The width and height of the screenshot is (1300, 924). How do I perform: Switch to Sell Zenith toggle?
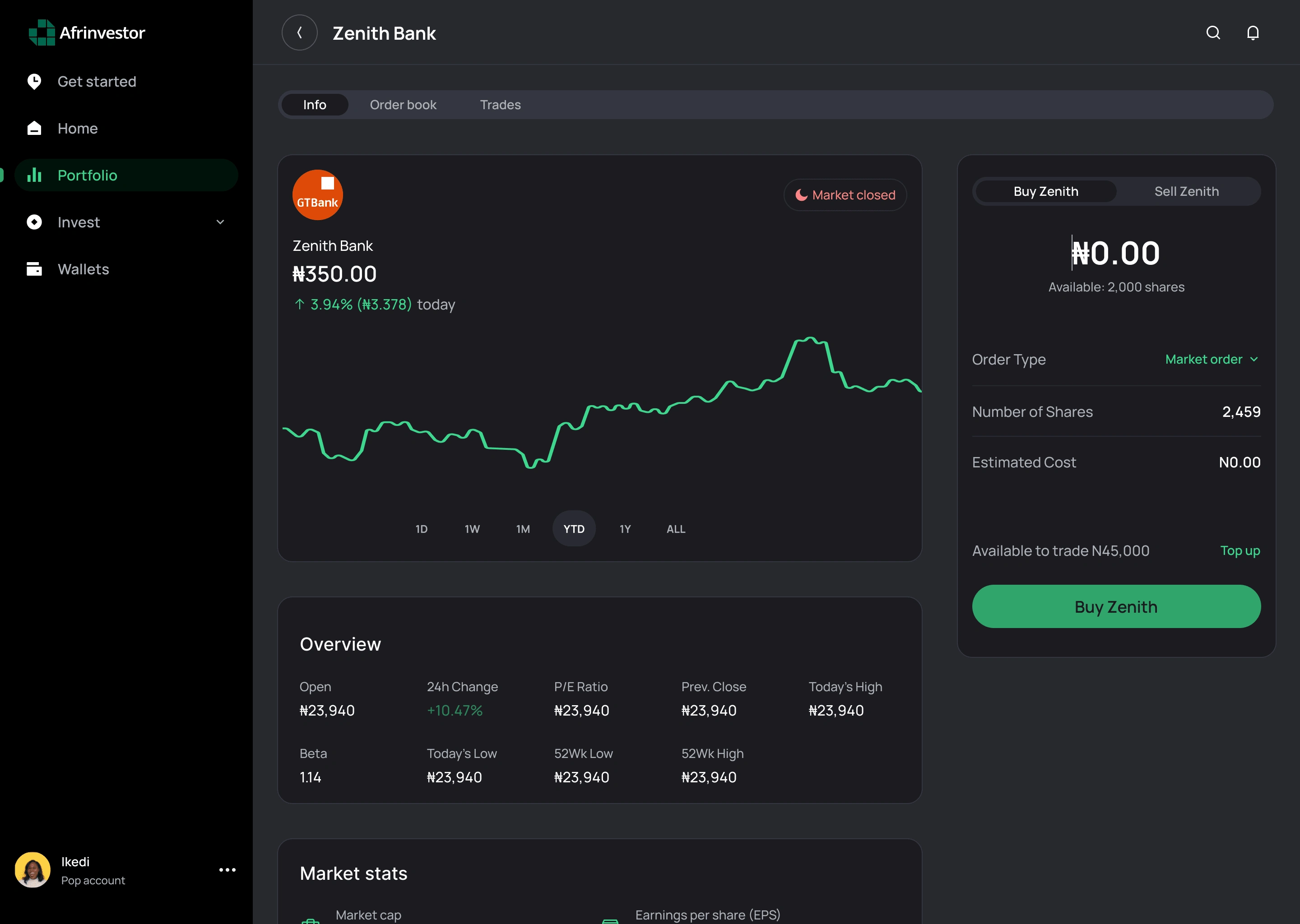point(1186,191)
